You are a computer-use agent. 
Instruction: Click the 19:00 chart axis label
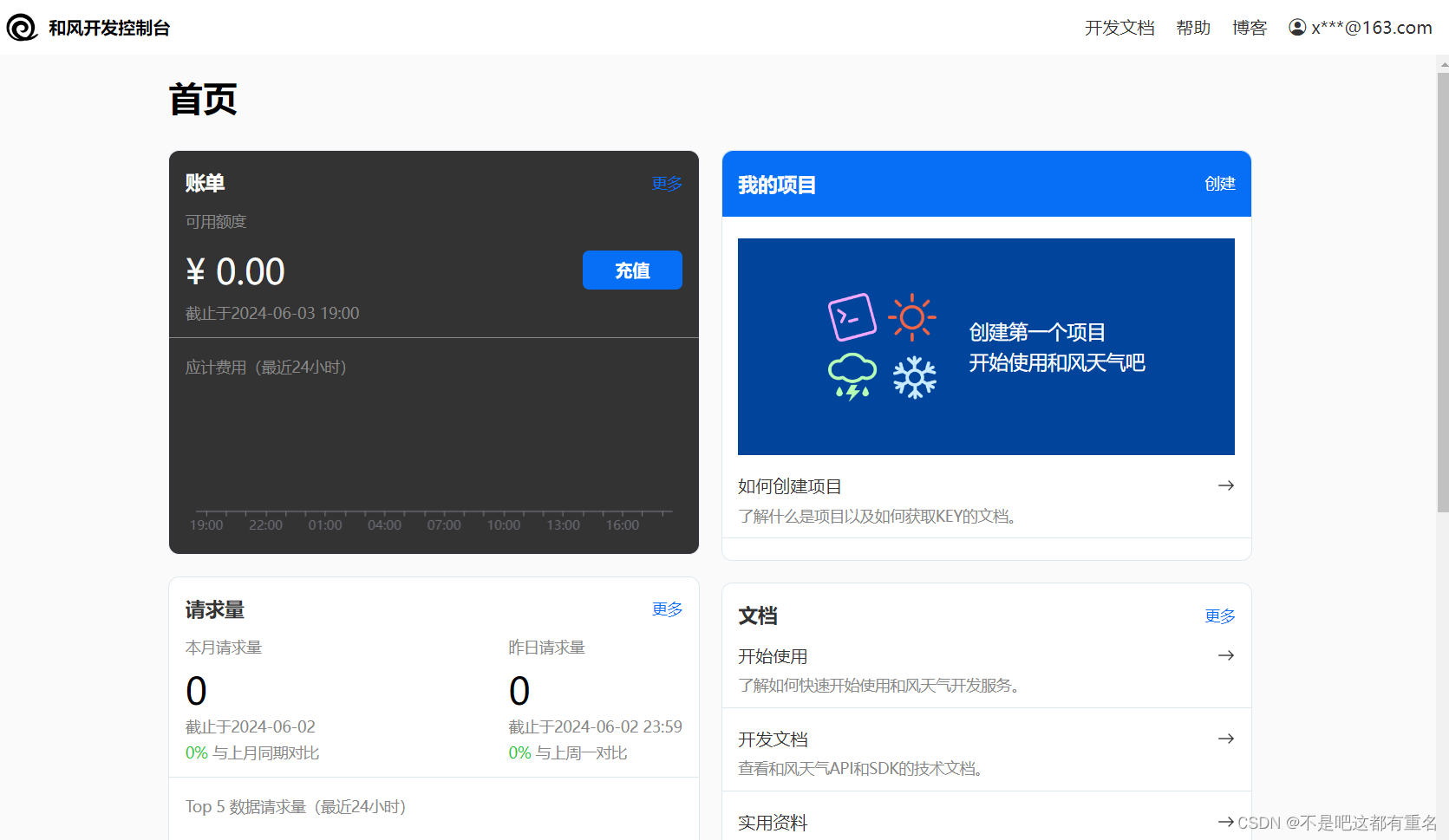point(206,525)
